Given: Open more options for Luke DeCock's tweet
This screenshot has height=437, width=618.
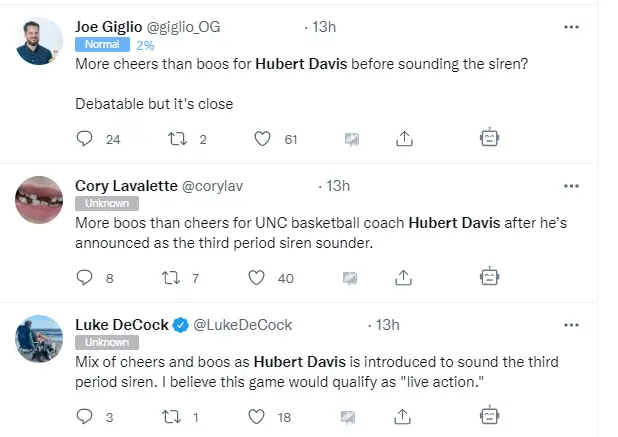Looking at the screenshot, I should pyautogui.click(x=571, y=325).
